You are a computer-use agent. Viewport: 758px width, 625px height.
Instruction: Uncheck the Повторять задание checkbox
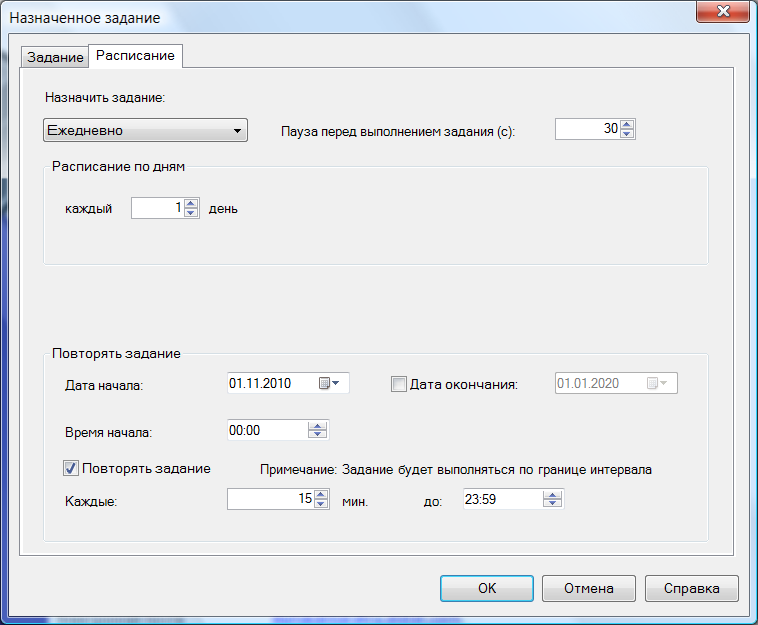[71, 468]
